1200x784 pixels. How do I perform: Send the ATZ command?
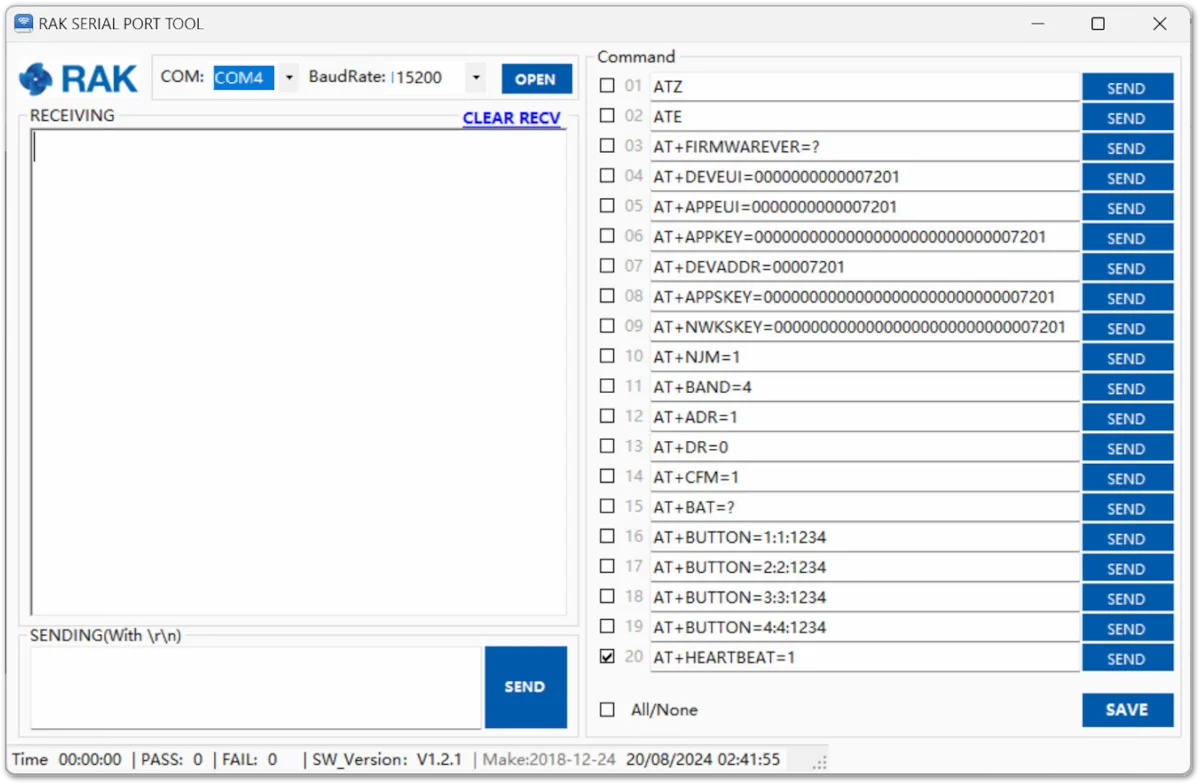pyautogui.click(x=1127, y=88)
